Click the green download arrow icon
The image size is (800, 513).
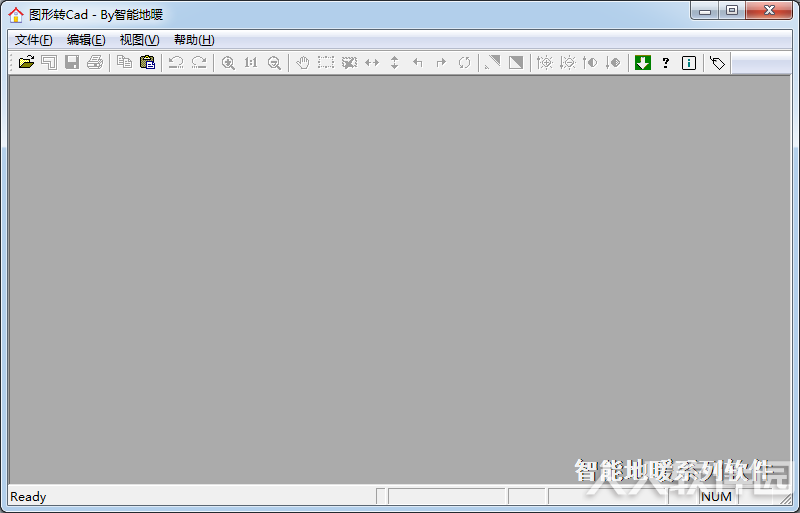643,62
